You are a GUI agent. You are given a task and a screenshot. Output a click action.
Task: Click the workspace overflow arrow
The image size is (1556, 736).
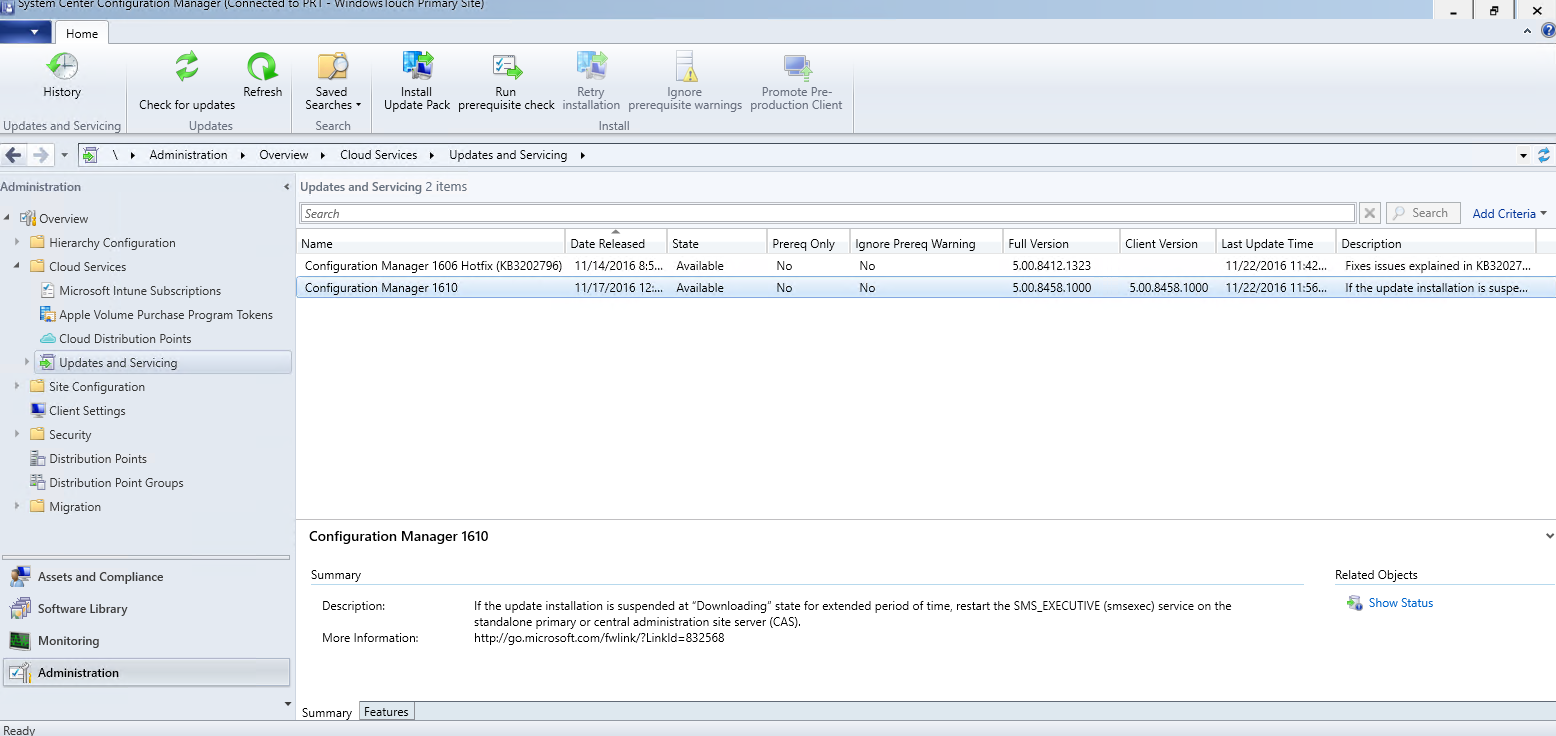(x=288, y=704)
